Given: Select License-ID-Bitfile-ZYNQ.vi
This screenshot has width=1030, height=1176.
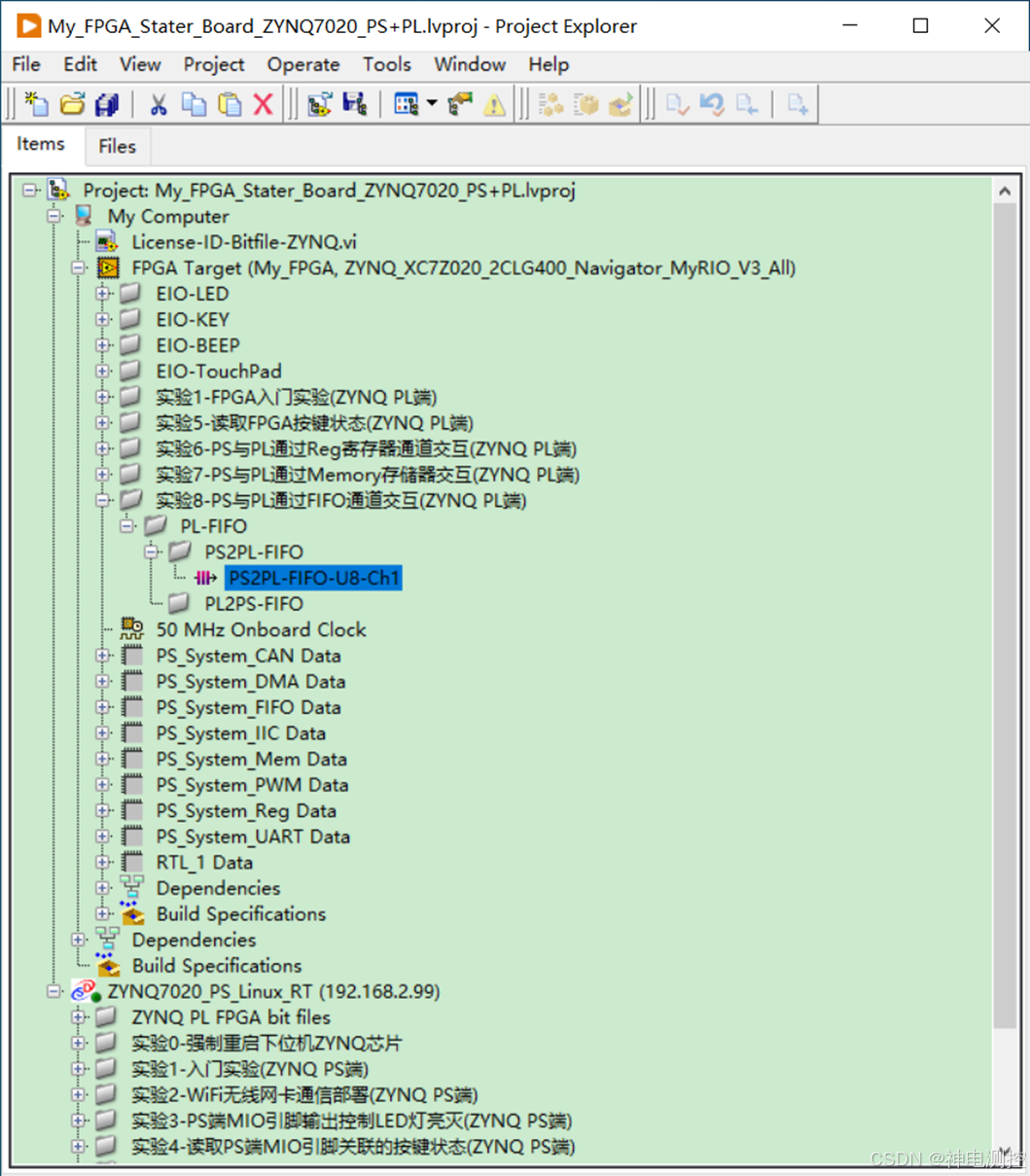Looking at the screenshot, I should point(244,242).
